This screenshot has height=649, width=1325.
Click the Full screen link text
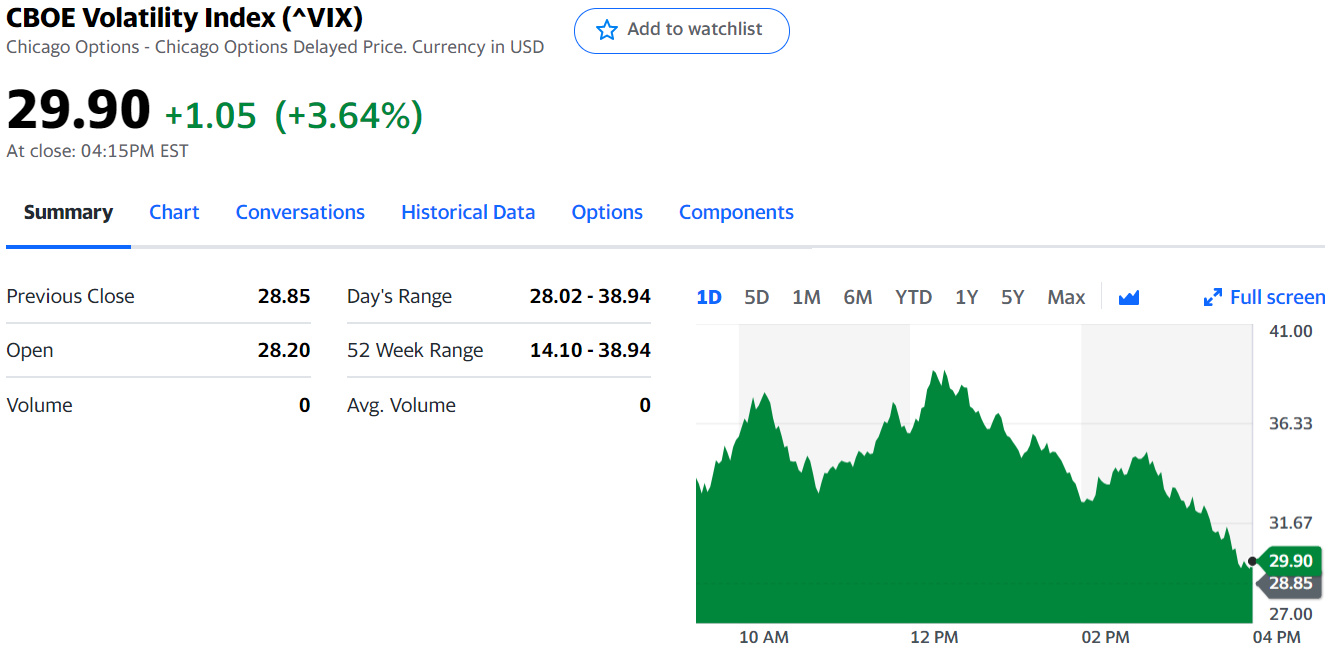(1277, 297)
